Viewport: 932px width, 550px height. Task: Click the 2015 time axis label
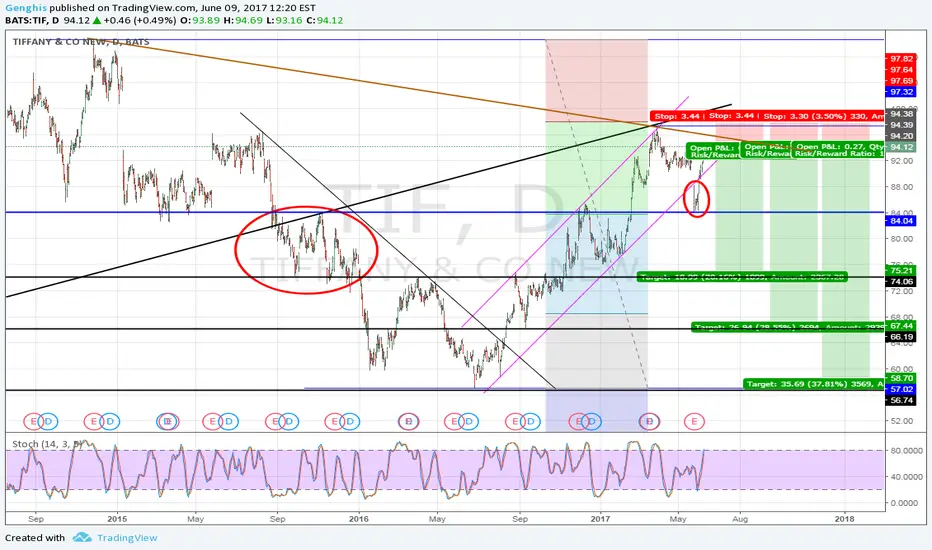click(x=117, y=519)
